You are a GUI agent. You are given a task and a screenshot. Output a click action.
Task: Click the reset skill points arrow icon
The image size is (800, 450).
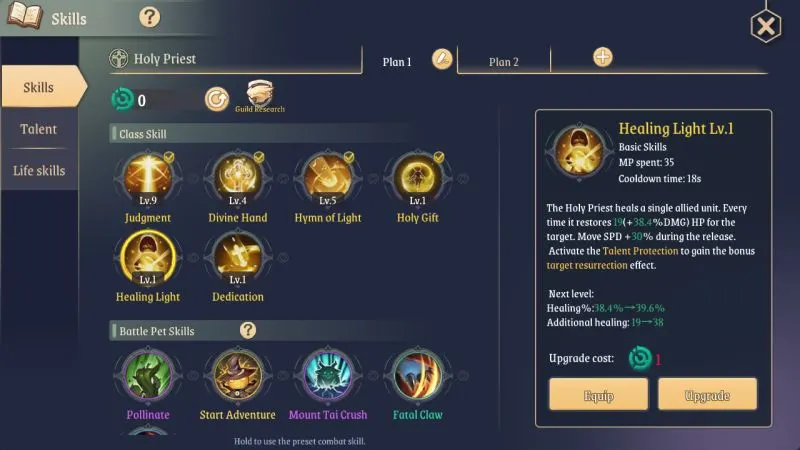pos(217,99)
